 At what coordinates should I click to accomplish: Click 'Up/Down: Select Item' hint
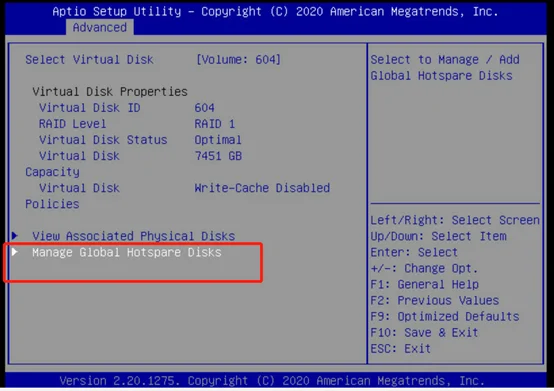click(x=438, y=236)
